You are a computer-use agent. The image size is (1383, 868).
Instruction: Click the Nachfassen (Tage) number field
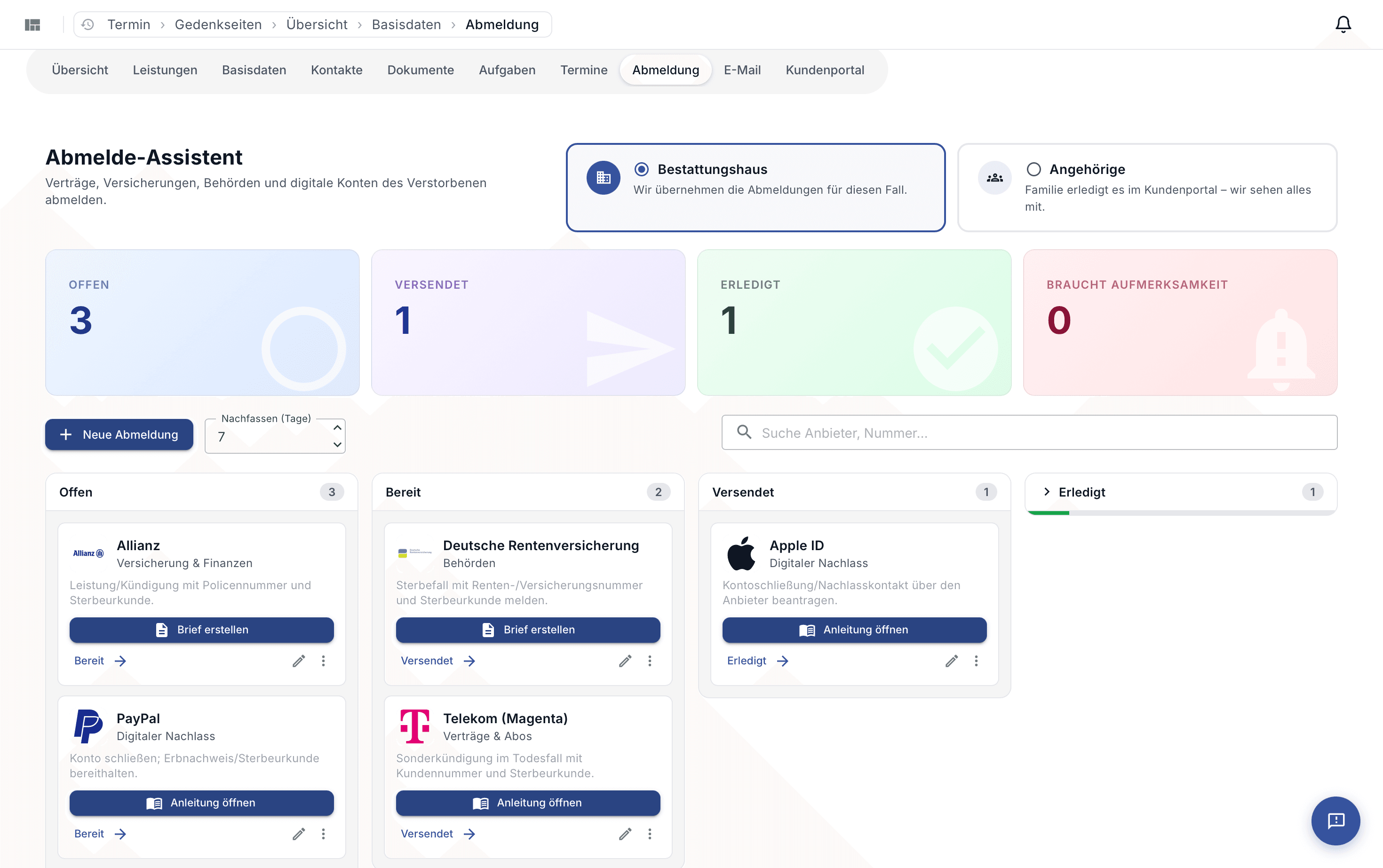(x=275, y=436)
